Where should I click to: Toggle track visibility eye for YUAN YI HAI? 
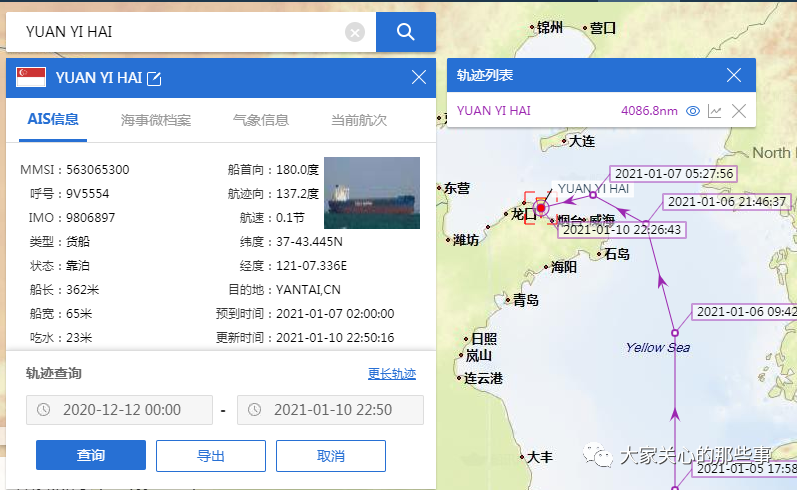(x=693, y=111)
